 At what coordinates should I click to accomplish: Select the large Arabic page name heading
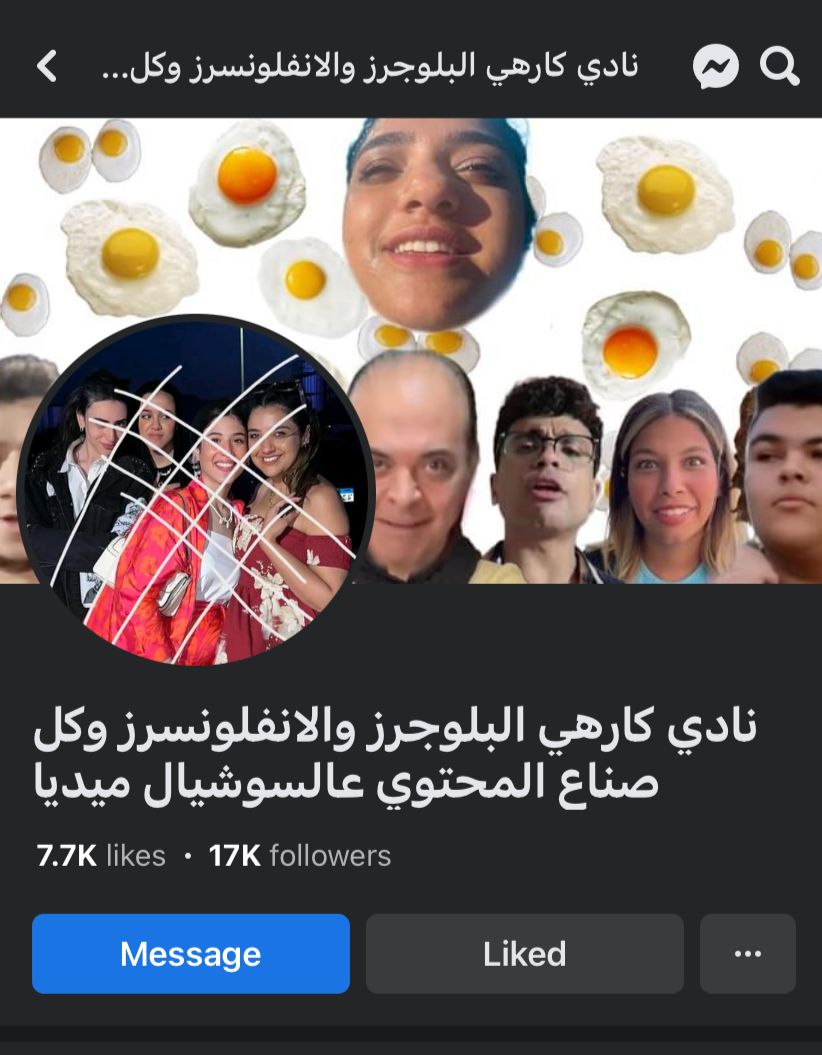[x=396, y=755]
